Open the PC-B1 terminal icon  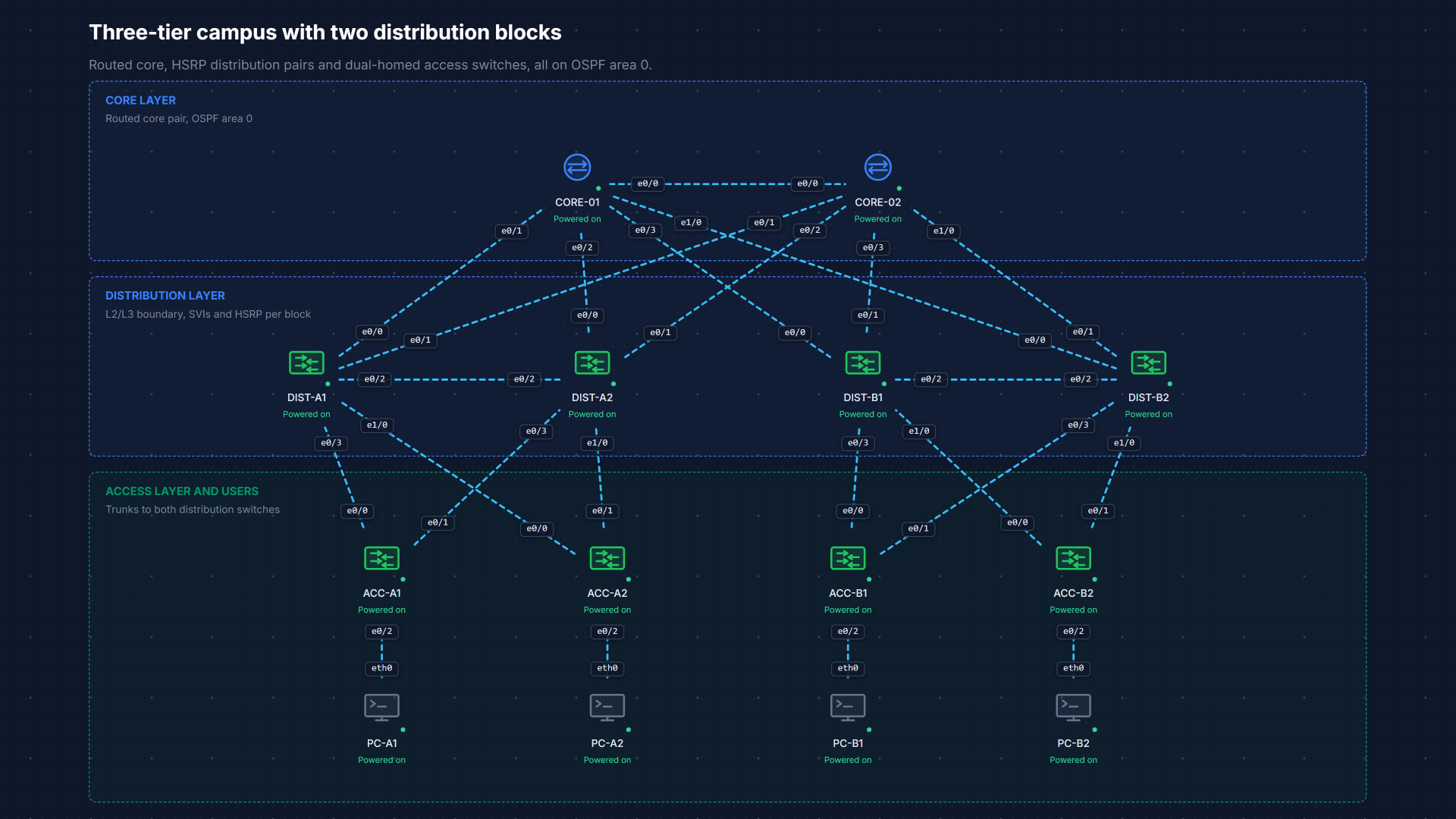848,708
